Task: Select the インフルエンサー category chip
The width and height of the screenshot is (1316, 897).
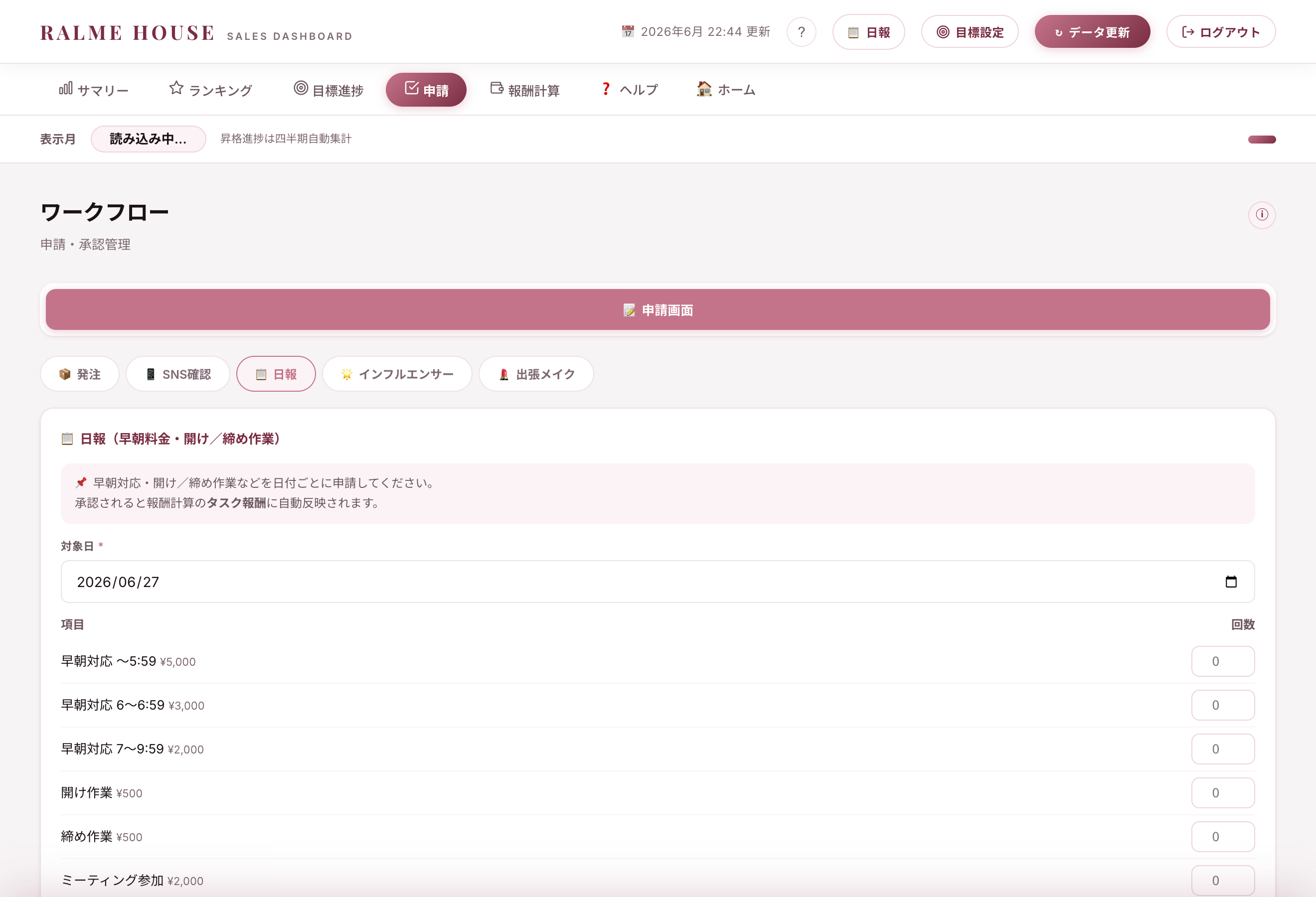Action: (397, 374)
